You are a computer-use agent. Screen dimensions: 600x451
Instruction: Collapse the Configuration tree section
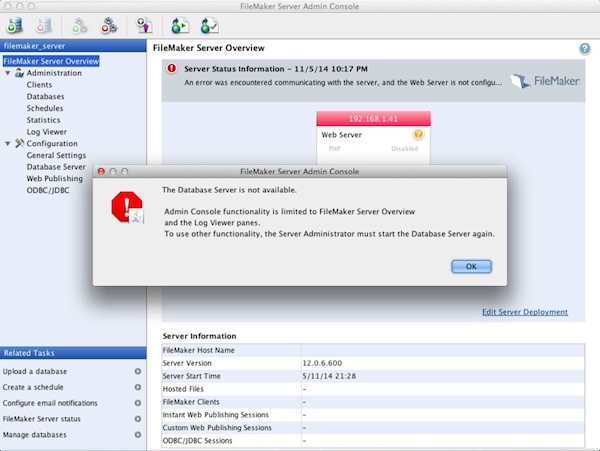tap(8, 144)
